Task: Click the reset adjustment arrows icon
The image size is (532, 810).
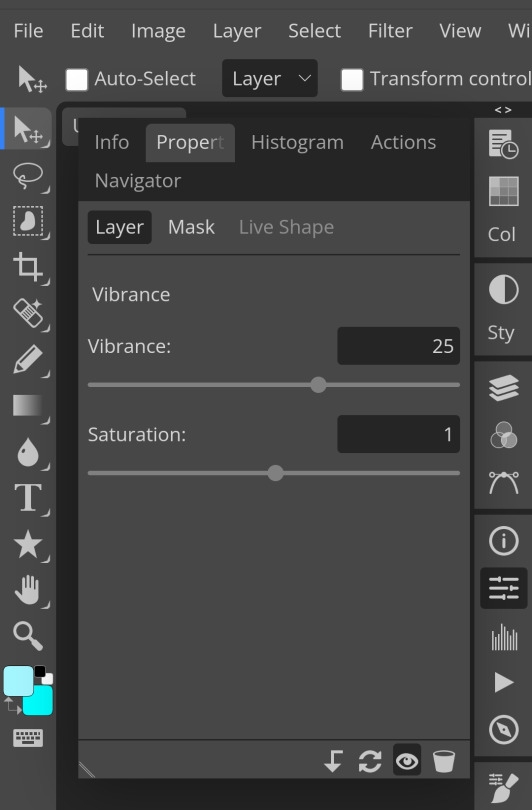Action: pos(370,761)
